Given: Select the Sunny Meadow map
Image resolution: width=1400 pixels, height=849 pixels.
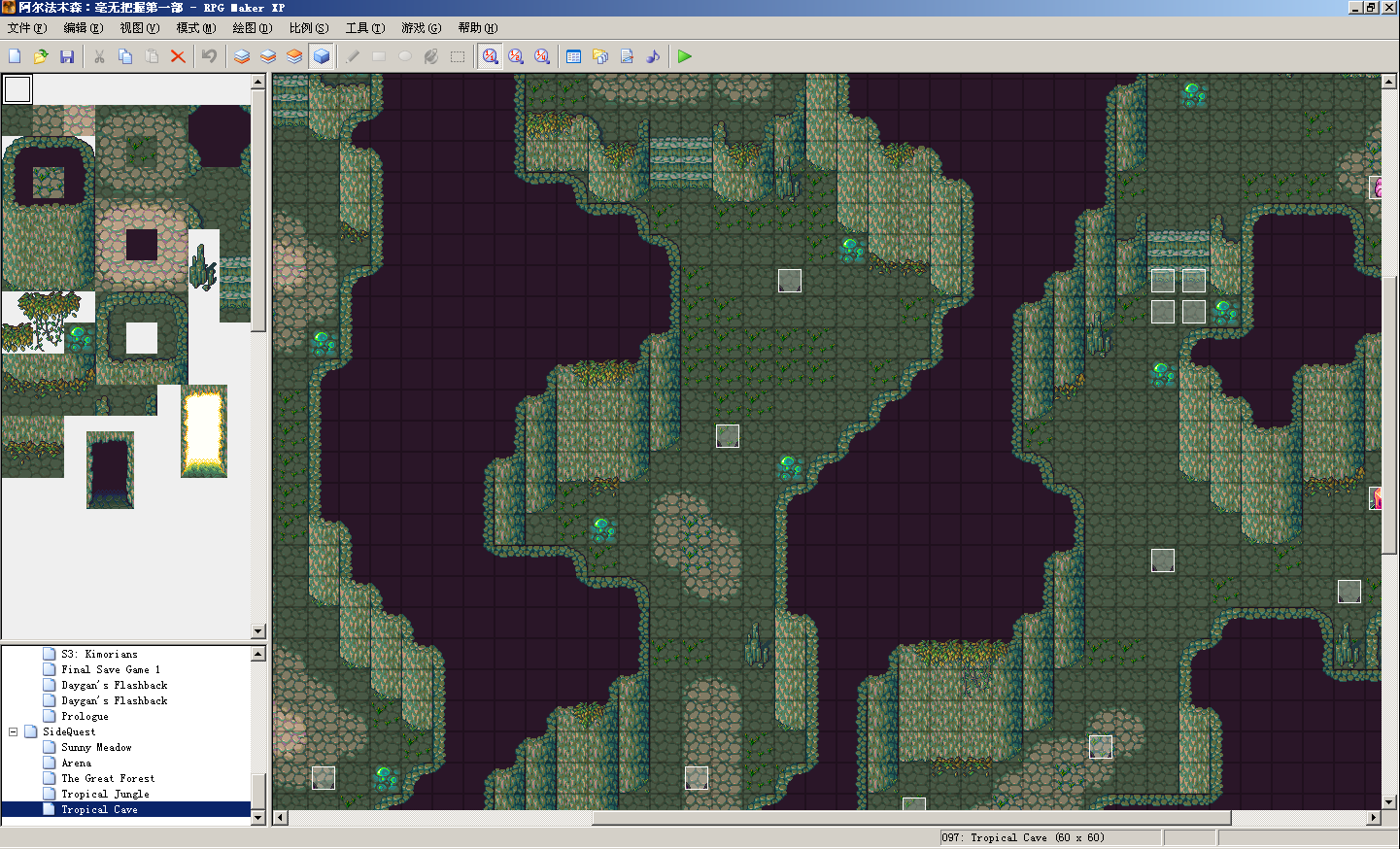Looking at the screenshot, I should point(96,747).
